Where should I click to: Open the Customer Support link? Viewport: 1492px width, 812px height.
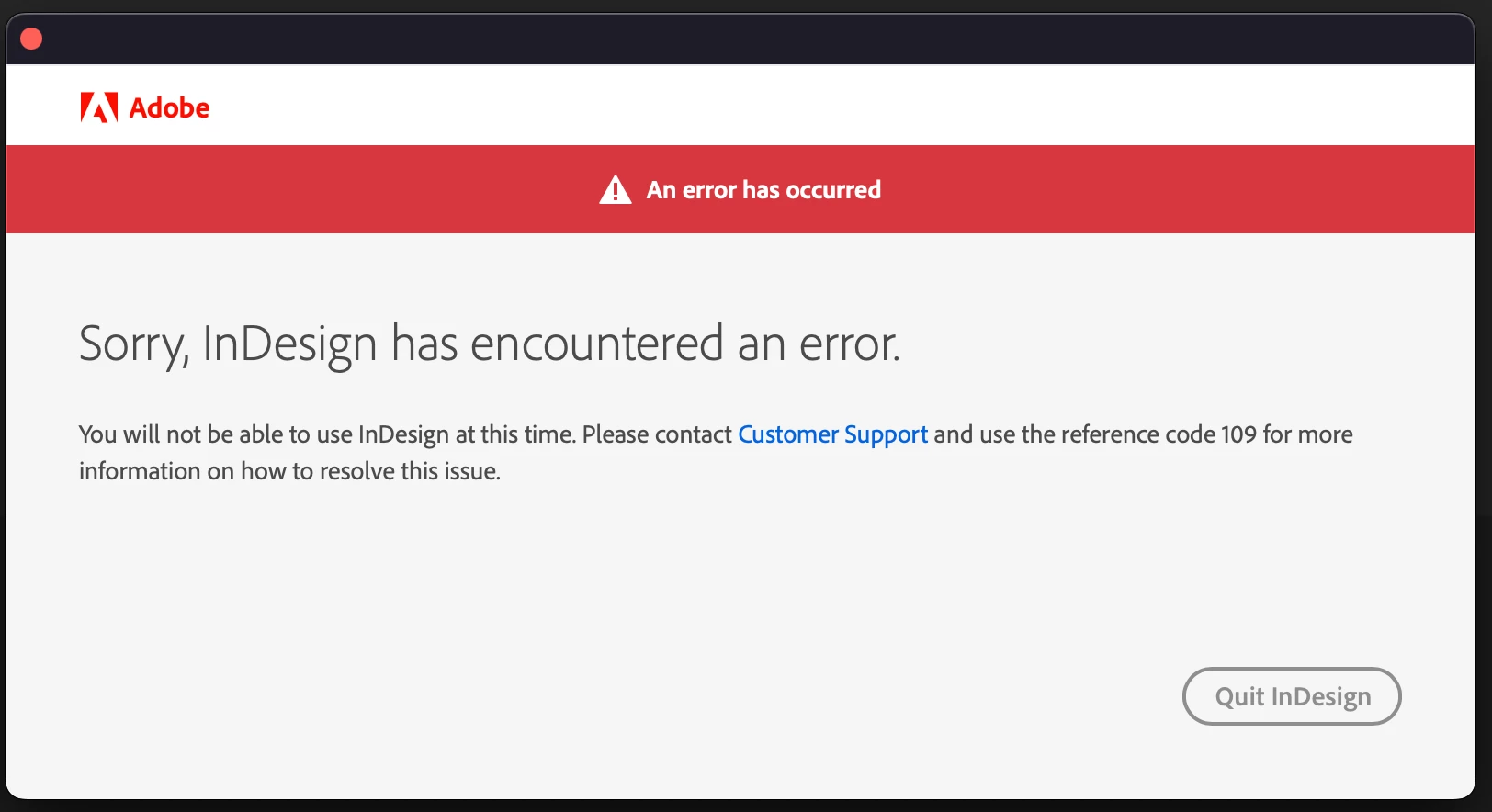click(832, 434)
